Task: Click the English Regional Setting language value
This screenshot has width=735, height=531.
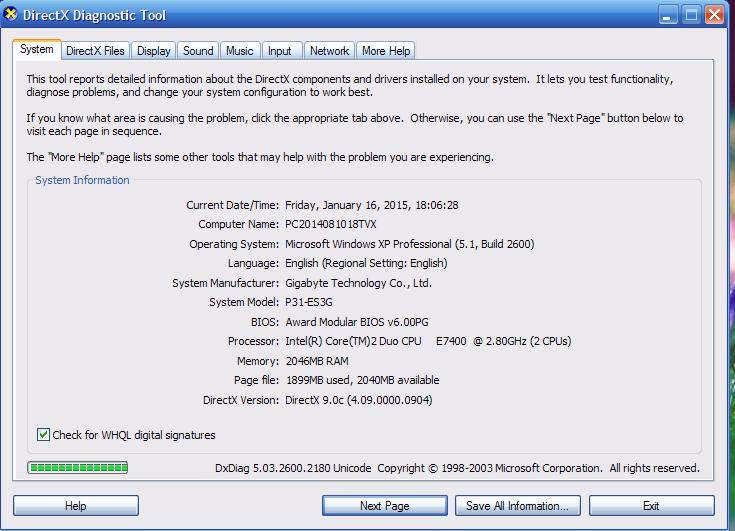Action: pos(366,263)
